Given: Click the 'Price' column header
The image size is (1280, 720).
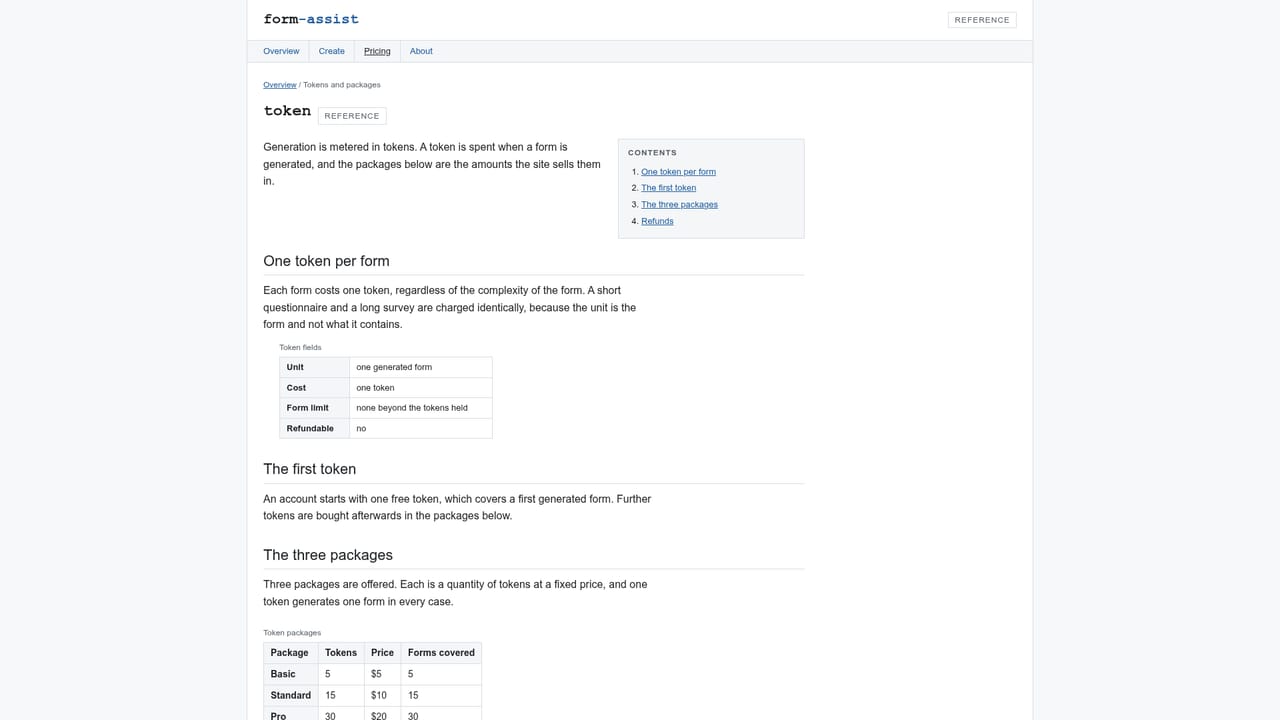Looking at the screenshot, I should [382, 653].
